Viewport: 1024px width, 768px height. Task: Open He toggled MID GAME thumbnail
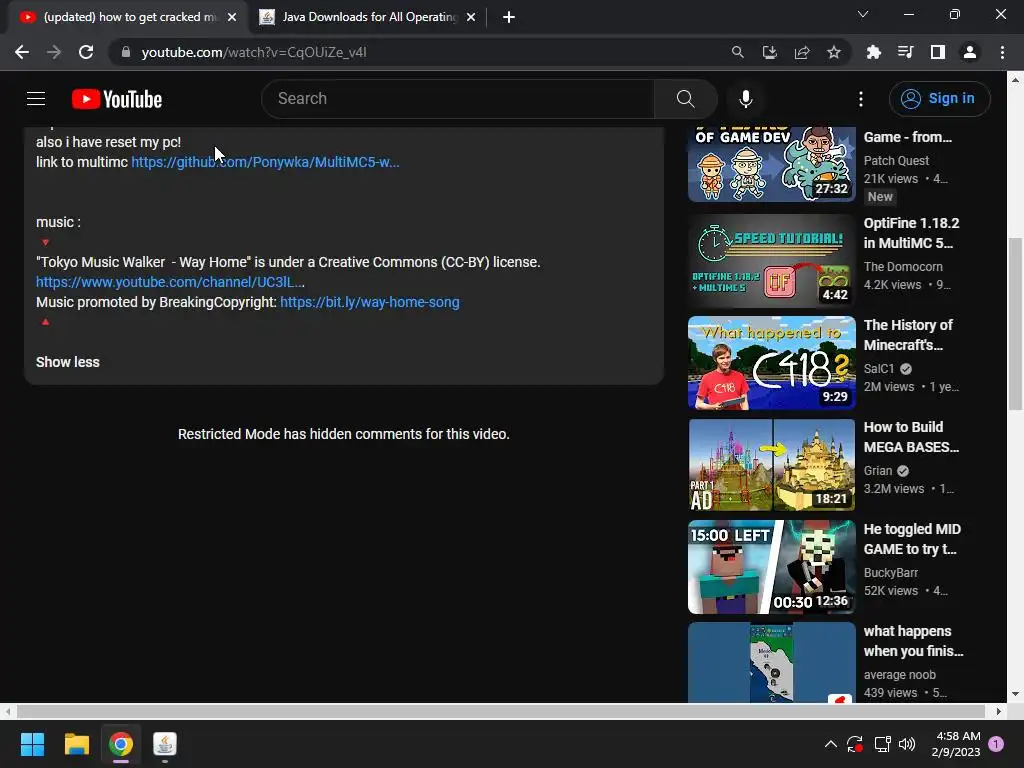[x=771, y=567]
